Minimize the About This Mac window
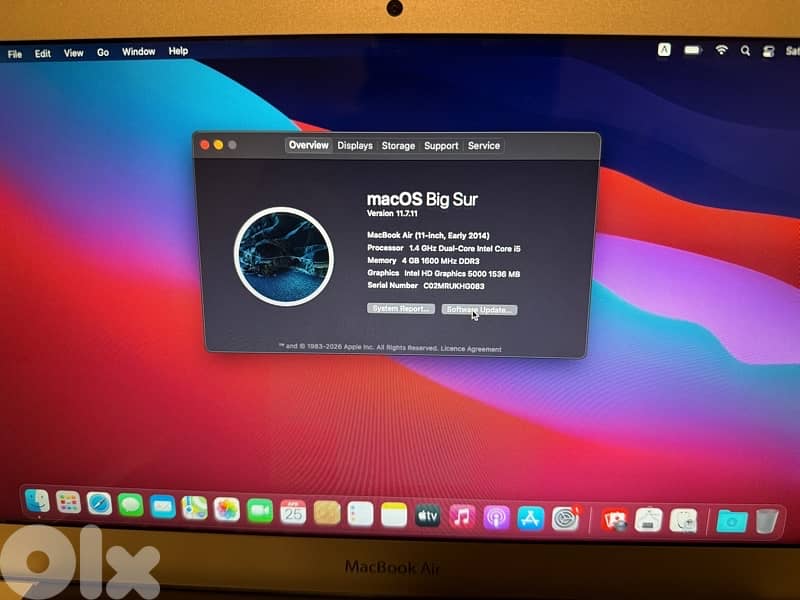Image resolution: width=800 pixels, height=600 pixels. tap(218, 145)
